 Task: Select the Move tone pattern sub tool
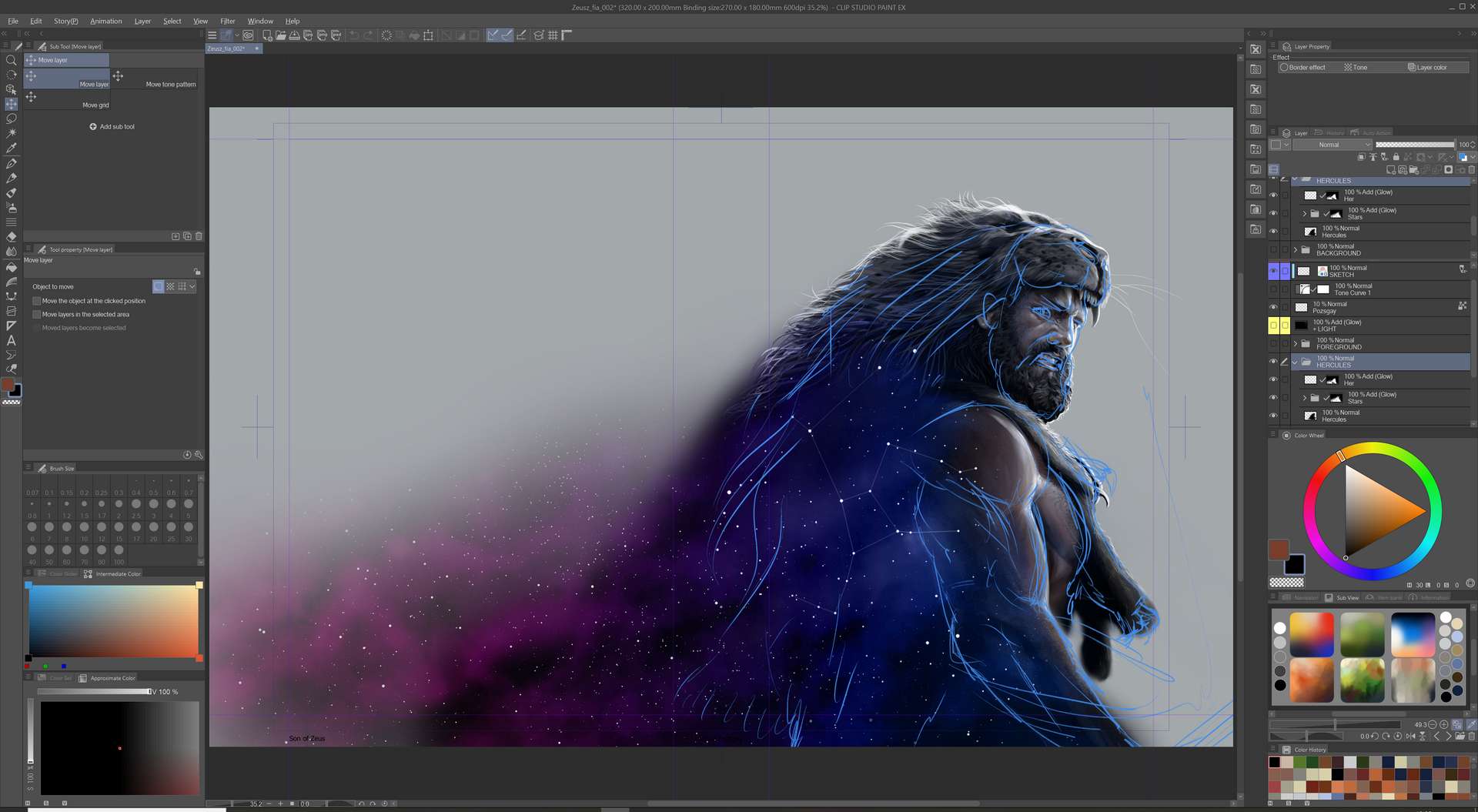click(155, 79)
